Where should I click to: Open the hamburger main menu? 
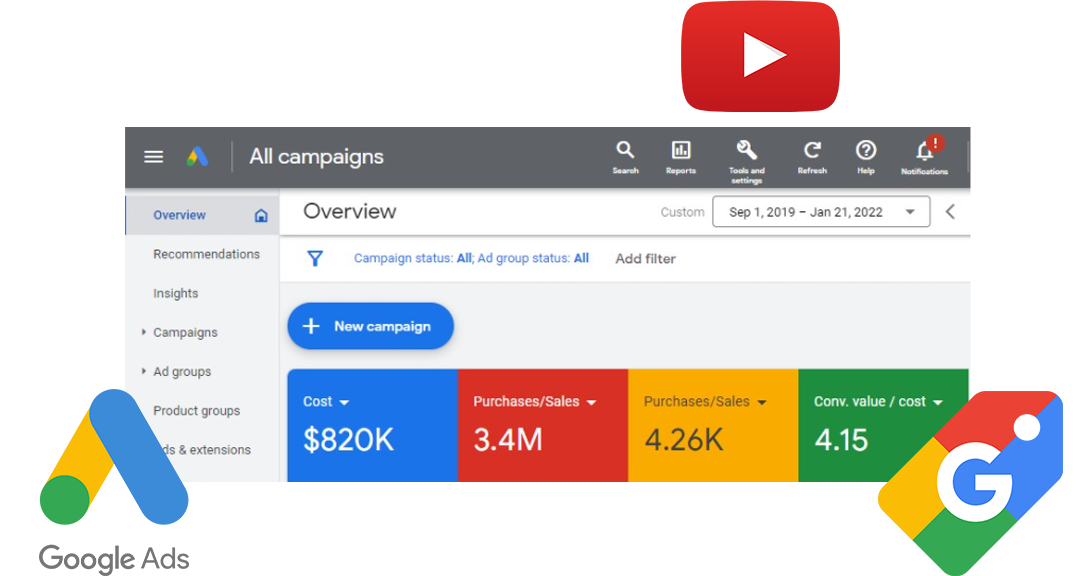tap(154, 157)
